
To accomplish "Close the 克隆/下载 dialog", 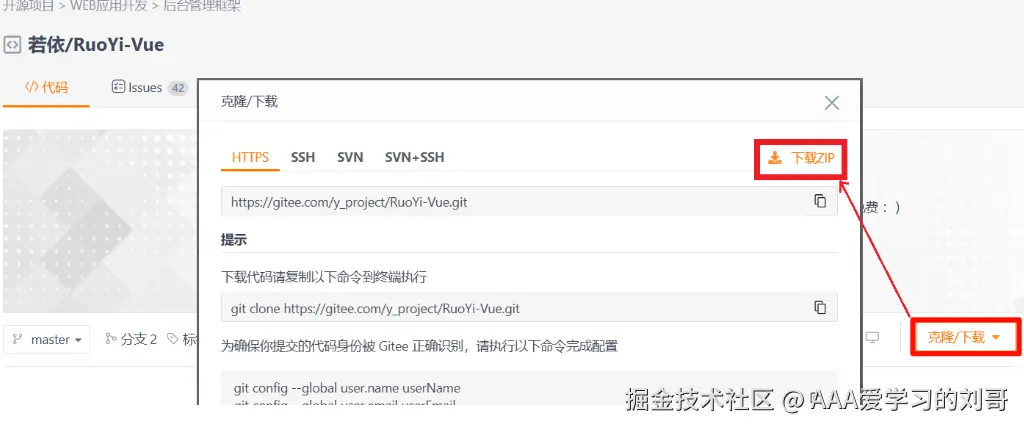I will [831, 103].
